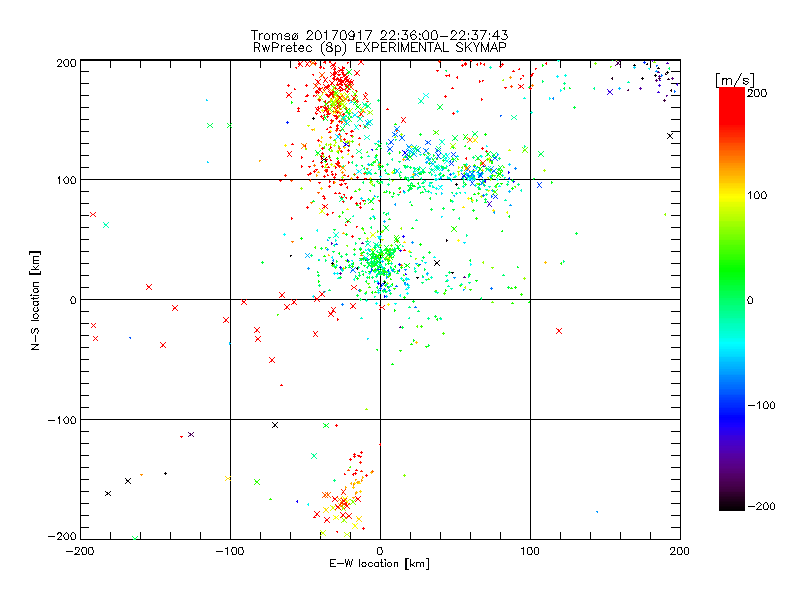Viewport: 800px width, 600px height.
Task: Click the x-axis tick label '0'
Action: [380, 551]
